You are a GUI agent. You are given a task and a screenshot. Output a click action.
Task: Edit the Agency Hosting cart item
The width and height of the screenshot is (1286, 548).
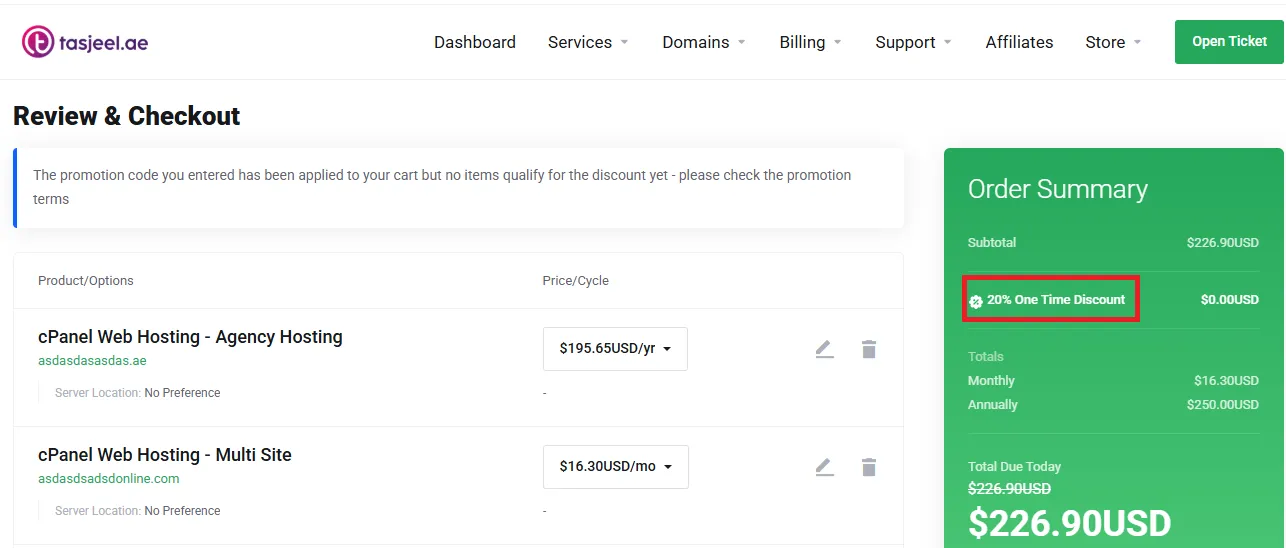point(824,349)
